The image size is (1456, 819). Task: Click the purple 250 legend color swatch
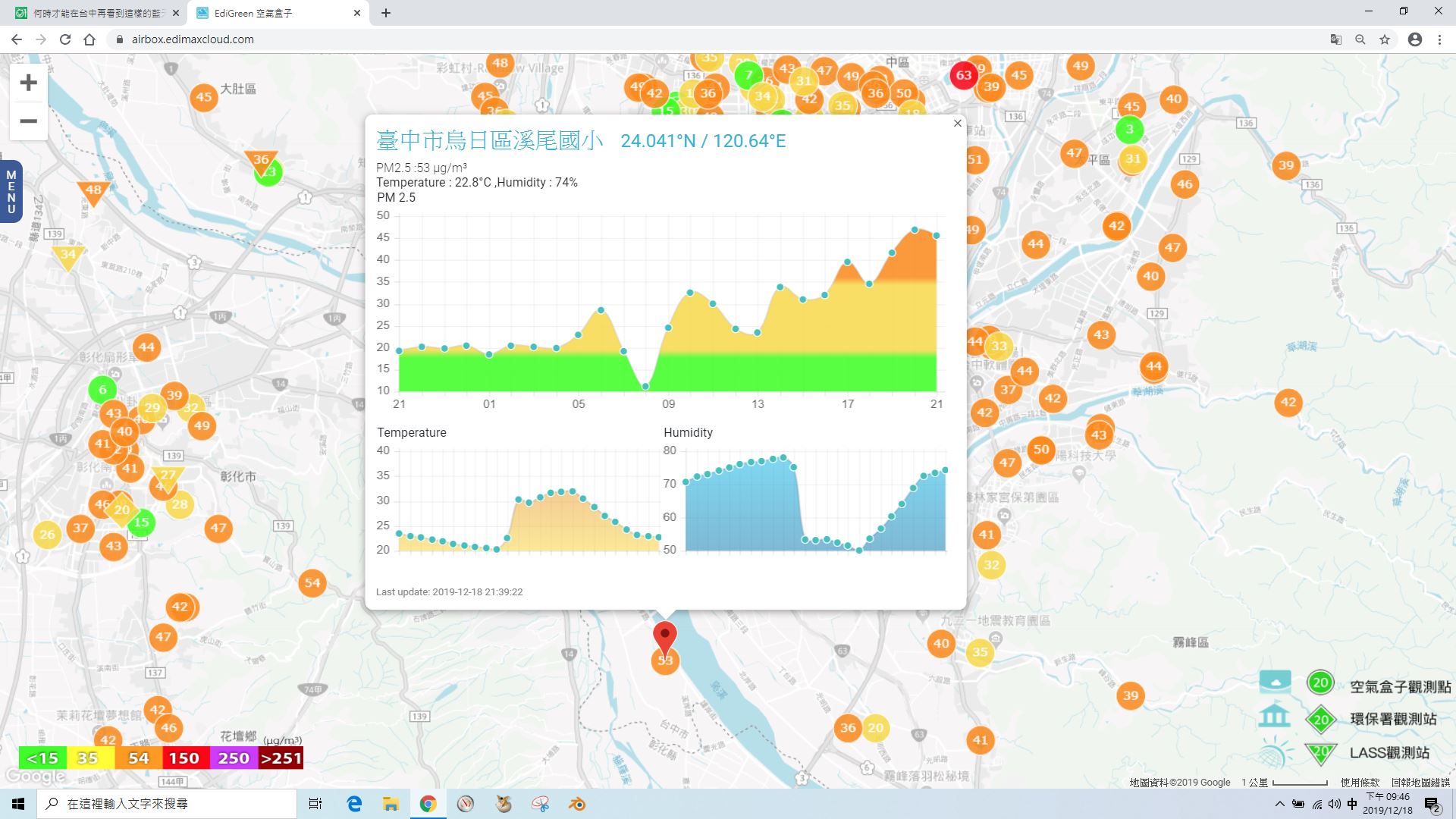(x=233, y=758)
